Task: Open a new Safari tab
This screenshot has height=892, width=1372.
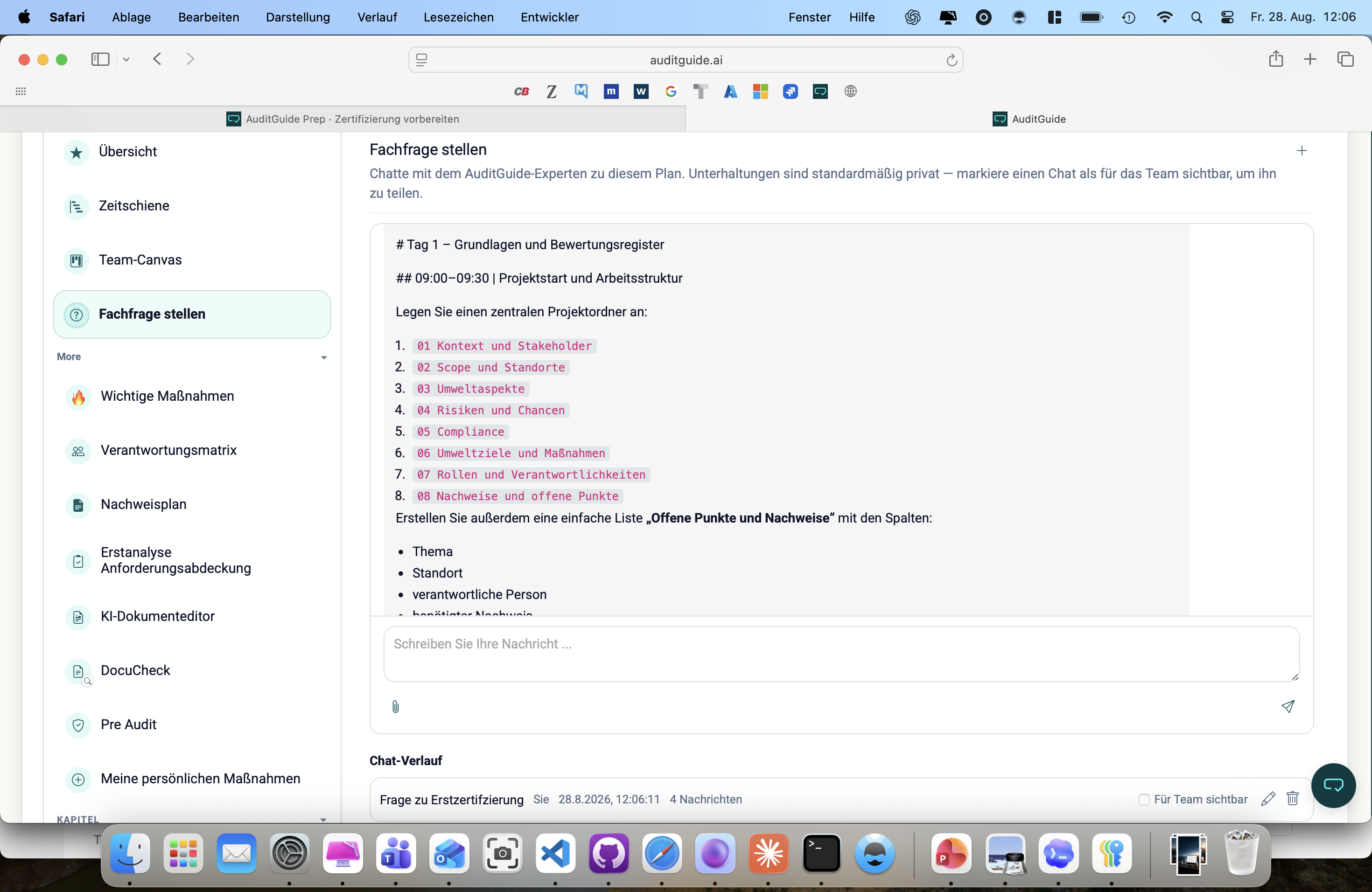Action: point(1310,59)
